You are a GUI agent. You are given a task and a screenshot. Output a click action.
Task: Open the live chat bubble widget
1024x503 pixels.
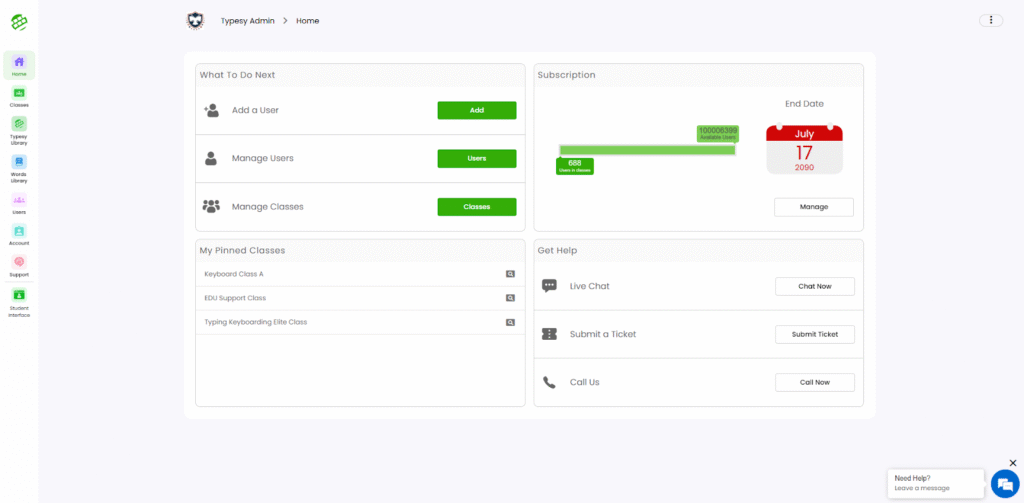(1003, 483)
